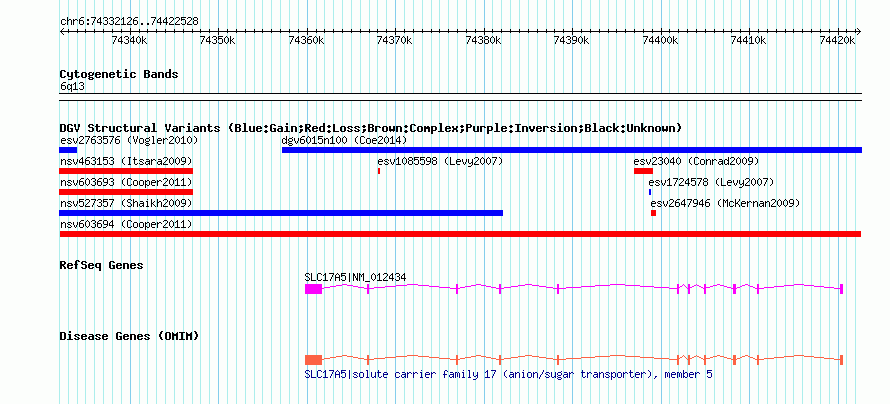The height and width of the screenshot is (404, 890).
Task: Select the red loss bar under nsv603693
Action: 127,192
